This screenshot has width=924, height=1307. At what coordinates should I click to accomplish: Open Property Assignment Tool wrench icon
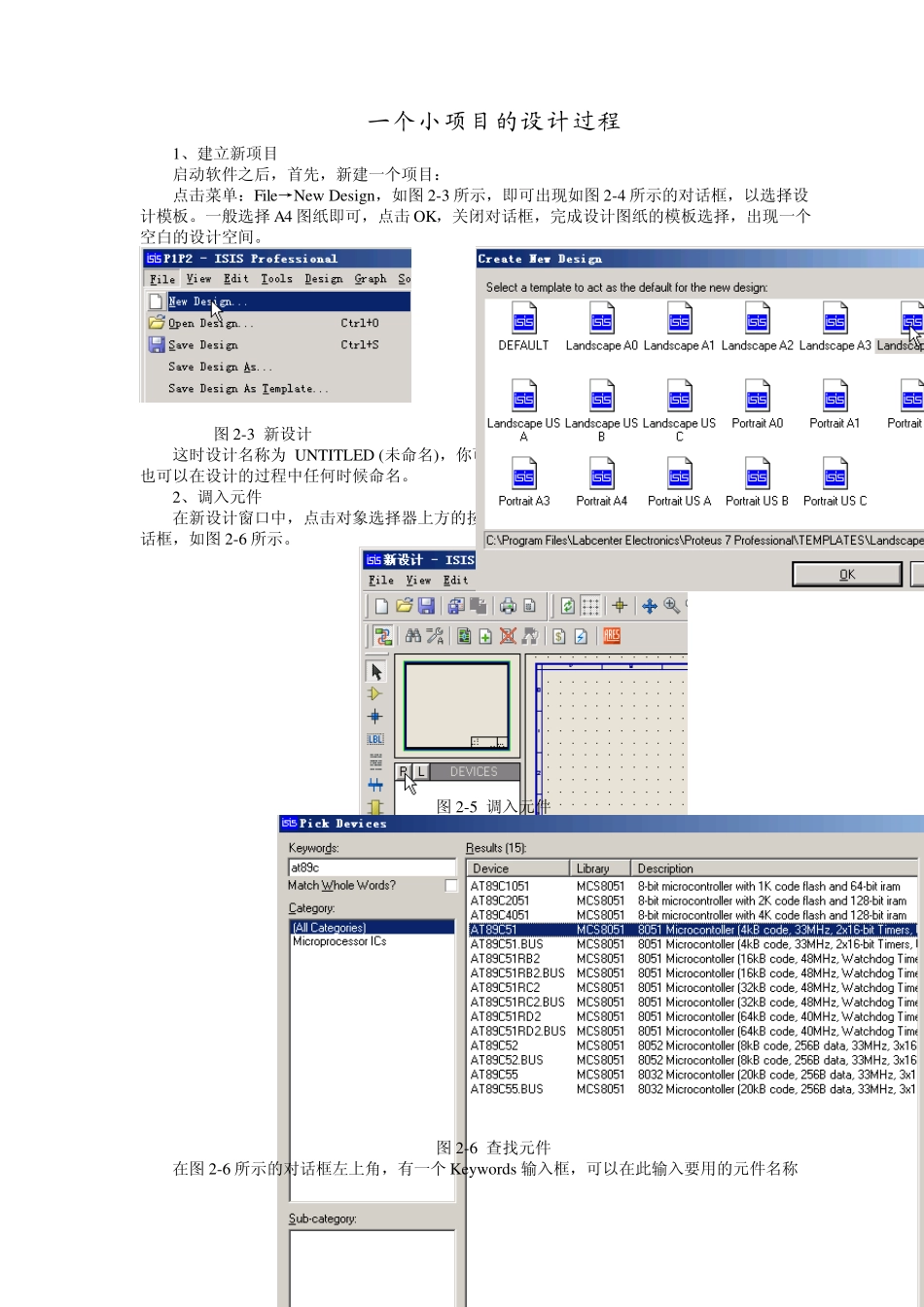coord(435,636)
